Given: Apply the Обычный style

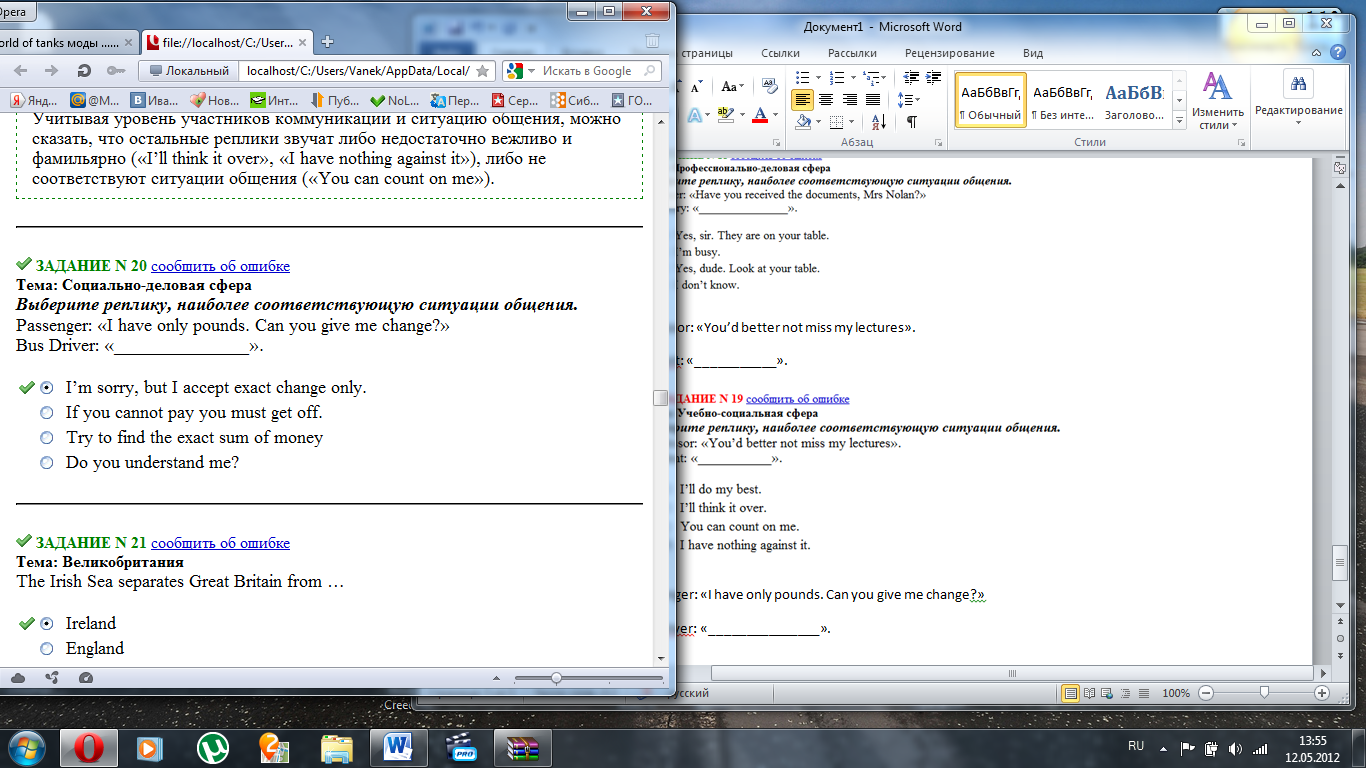Looking at the screenshot, I should [x=990, y=100].
